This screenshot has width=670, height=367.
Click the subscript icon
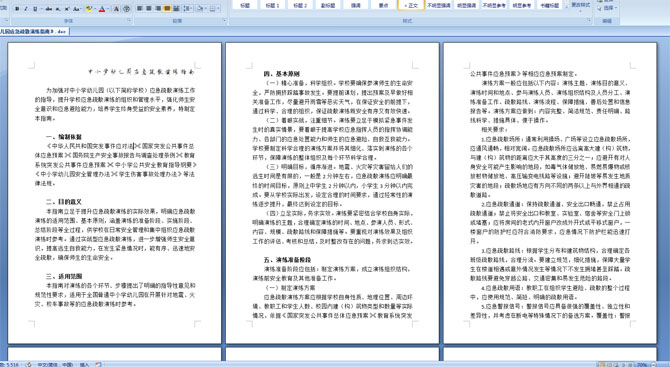point(58,9)
